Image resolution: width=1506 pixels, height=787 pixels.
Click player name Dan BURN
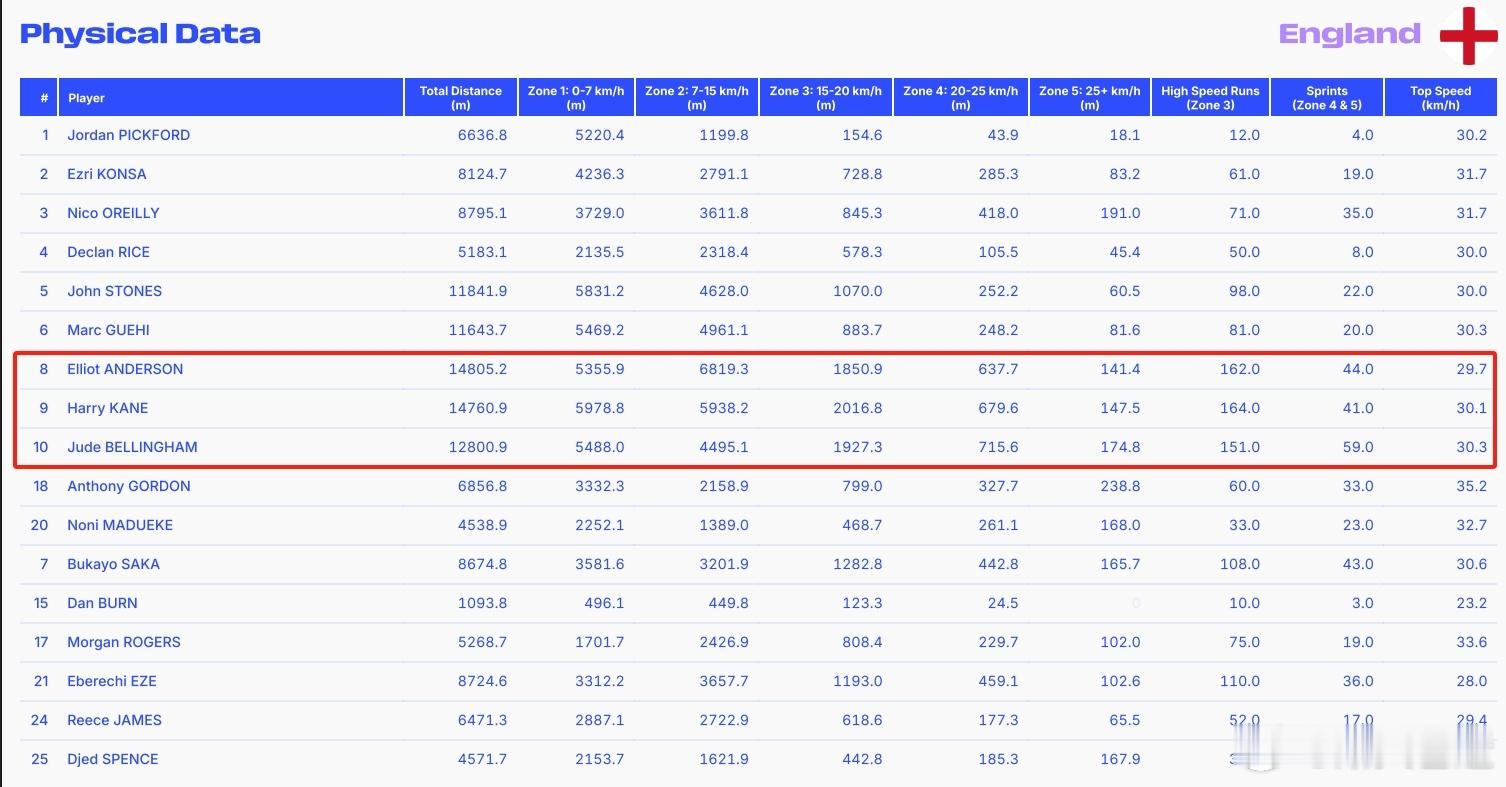coord(102,603)
